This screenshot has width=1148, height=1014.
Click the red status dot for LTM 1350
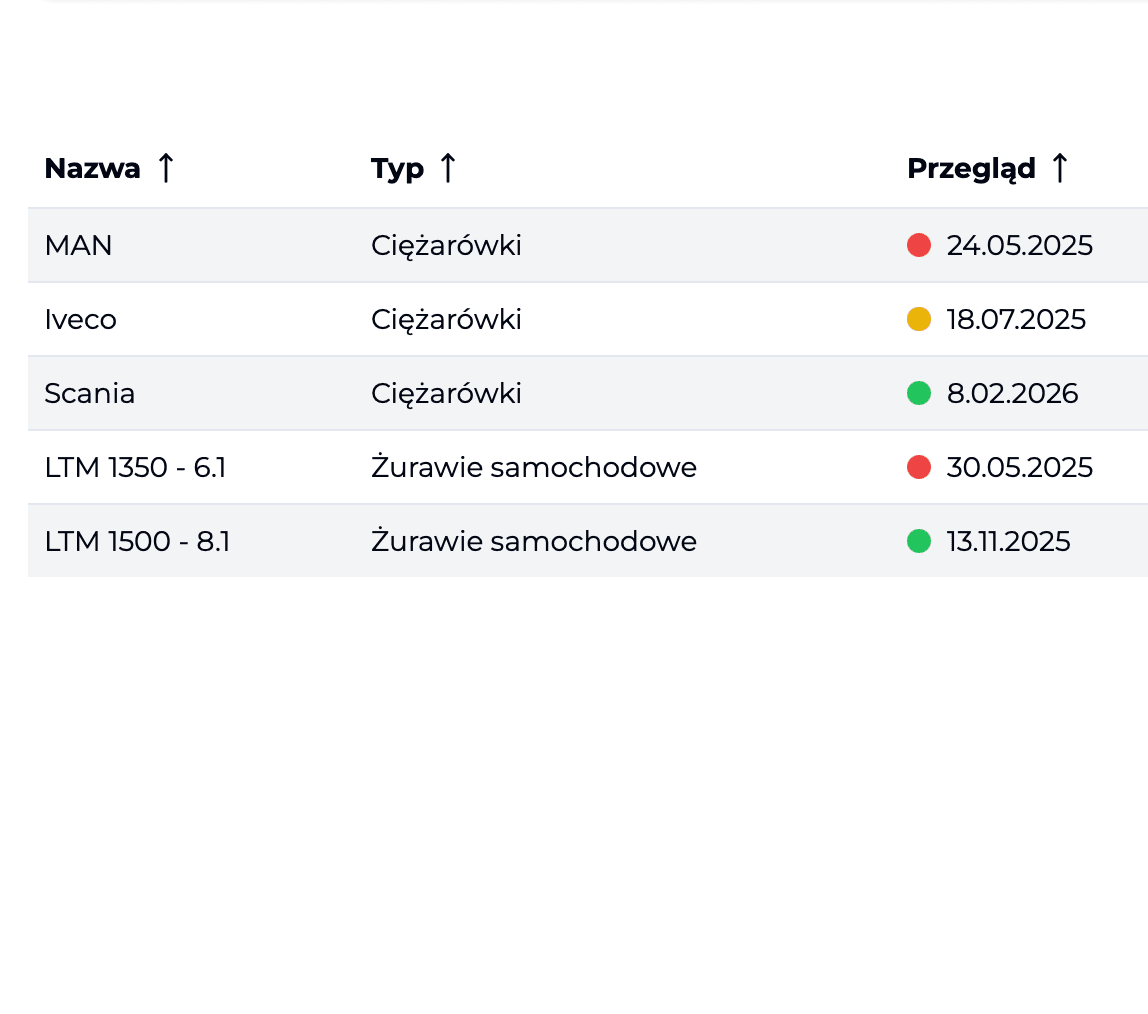pos(919,466)
